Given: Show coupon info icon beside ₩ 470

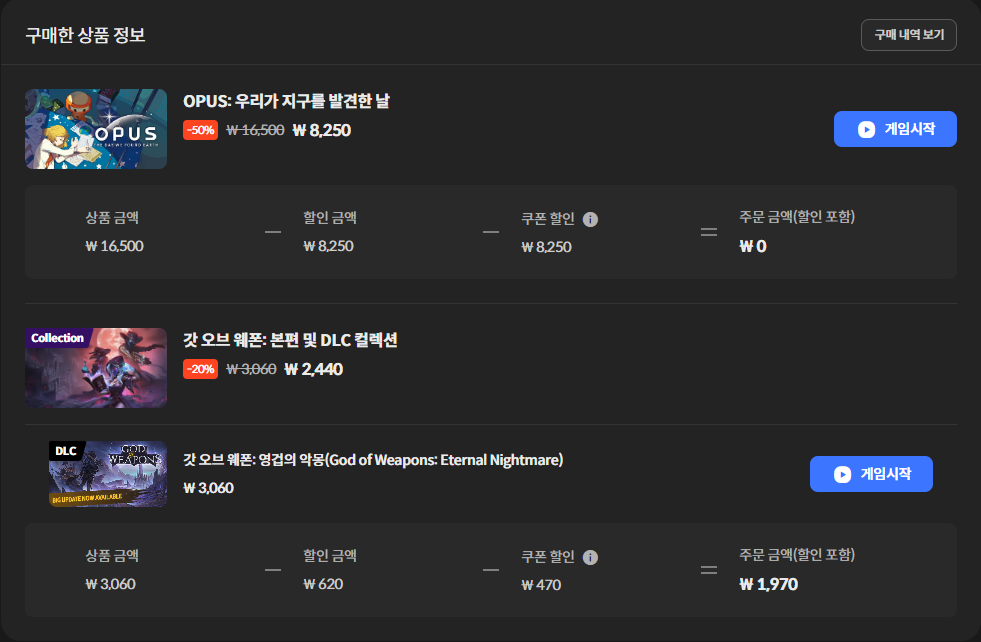Looking at the screenshot, I should (x=590, y=558).
